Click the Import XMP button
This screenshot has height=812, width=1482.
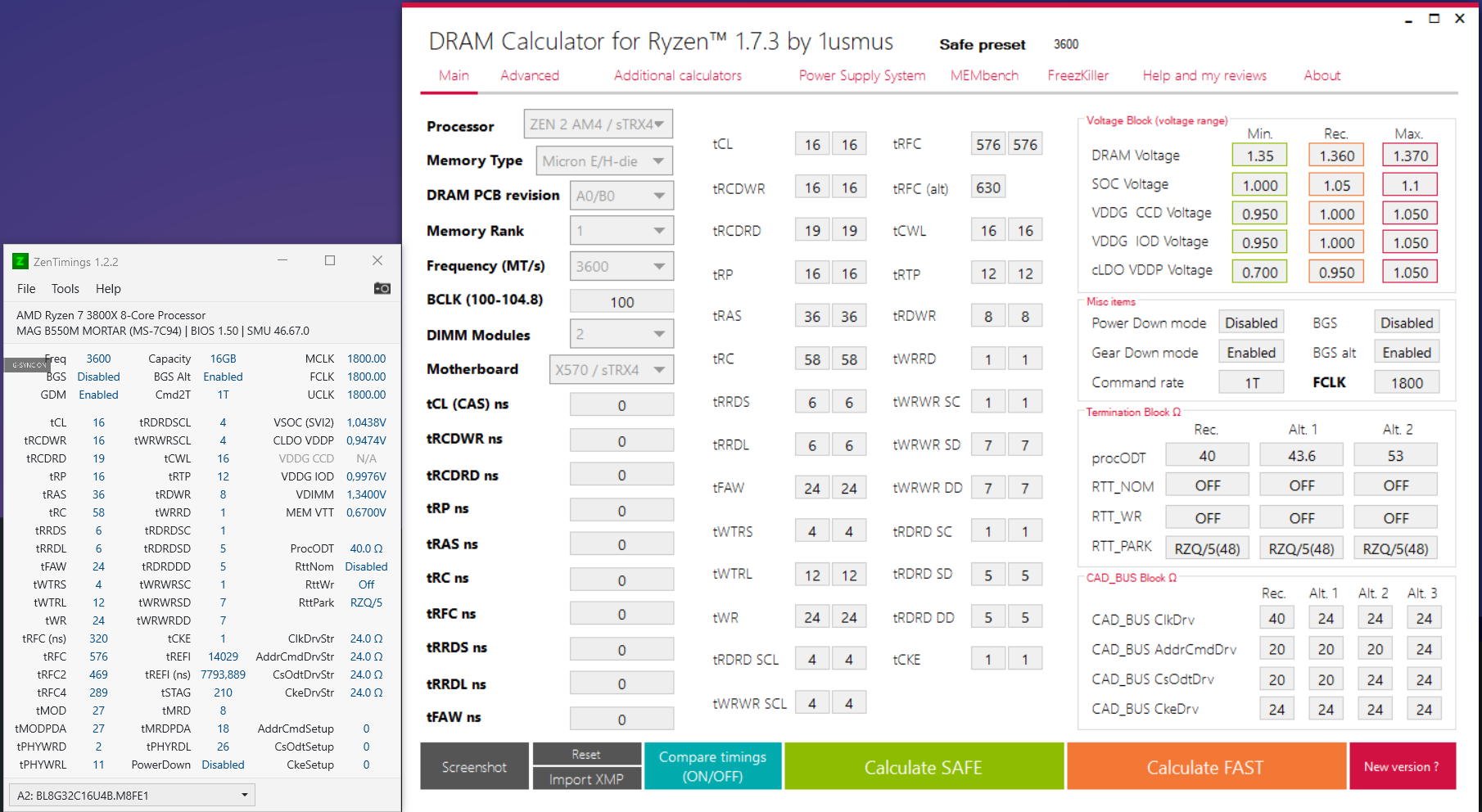(x=586, y=778)
